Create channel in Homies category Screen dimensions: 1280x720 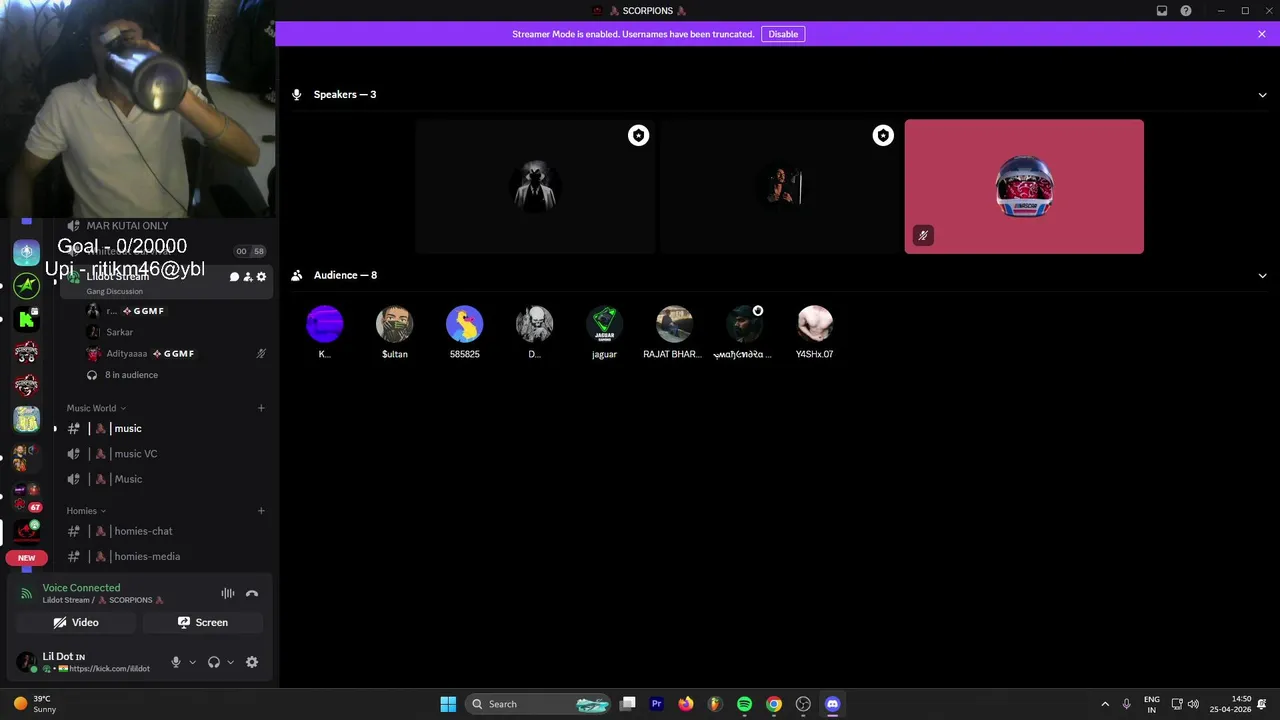261,511
